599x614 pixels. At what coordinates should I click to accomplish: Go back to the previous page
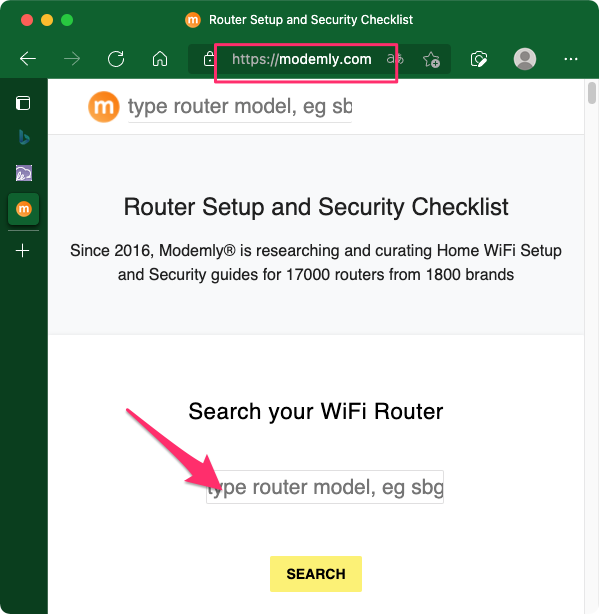(28, 59)
